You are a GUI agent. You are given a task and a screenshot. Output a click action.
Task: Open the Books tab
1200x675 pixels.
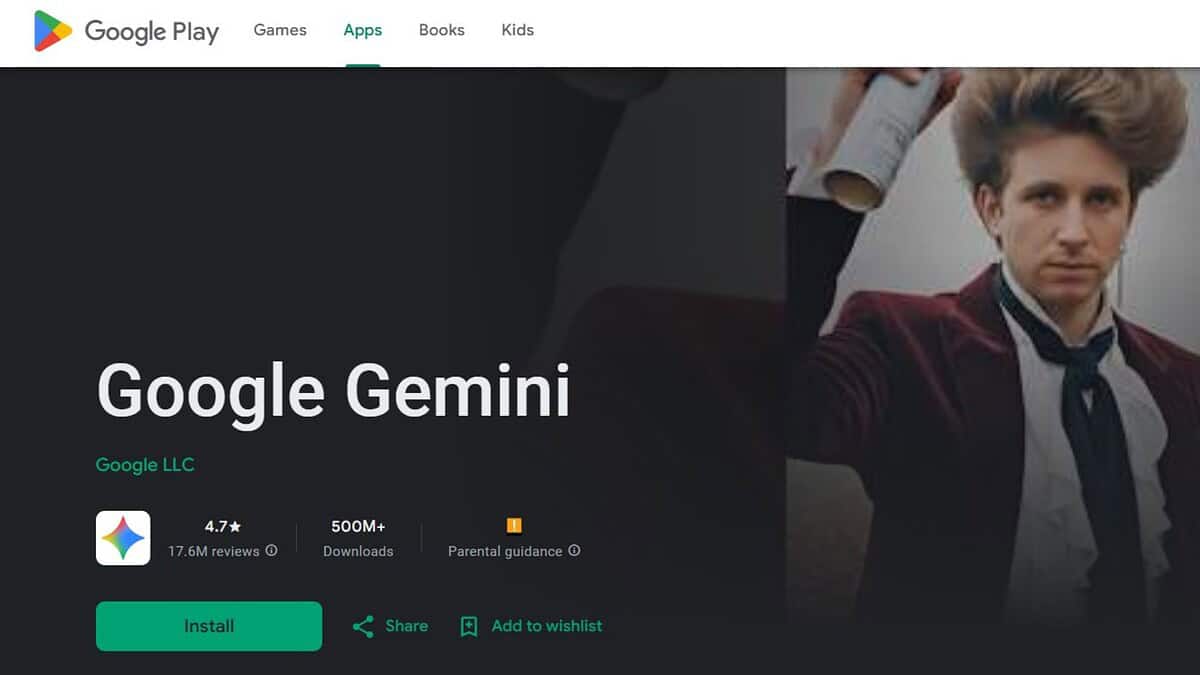tap(442, 30)
